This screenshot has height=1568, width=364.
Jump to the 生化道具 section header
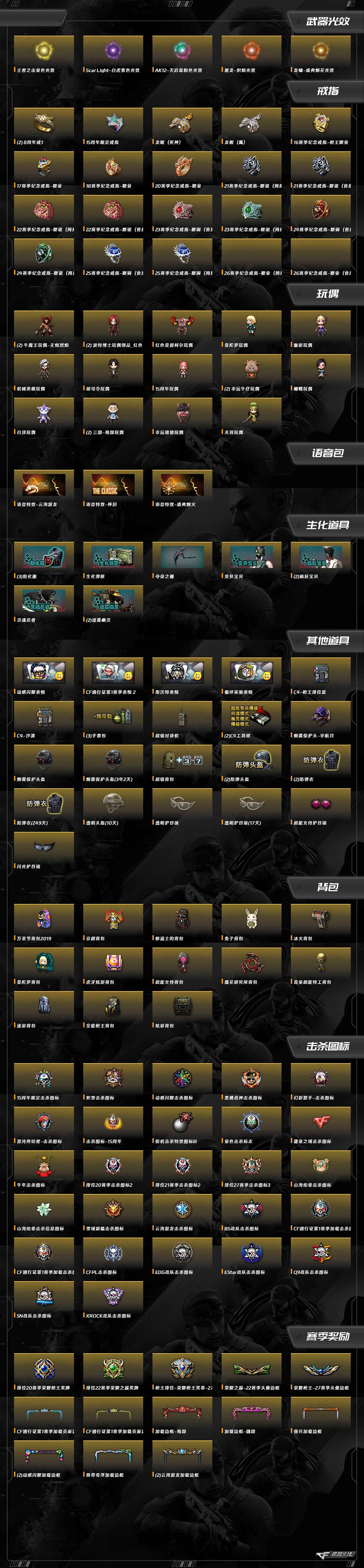(x=327, y=525)
